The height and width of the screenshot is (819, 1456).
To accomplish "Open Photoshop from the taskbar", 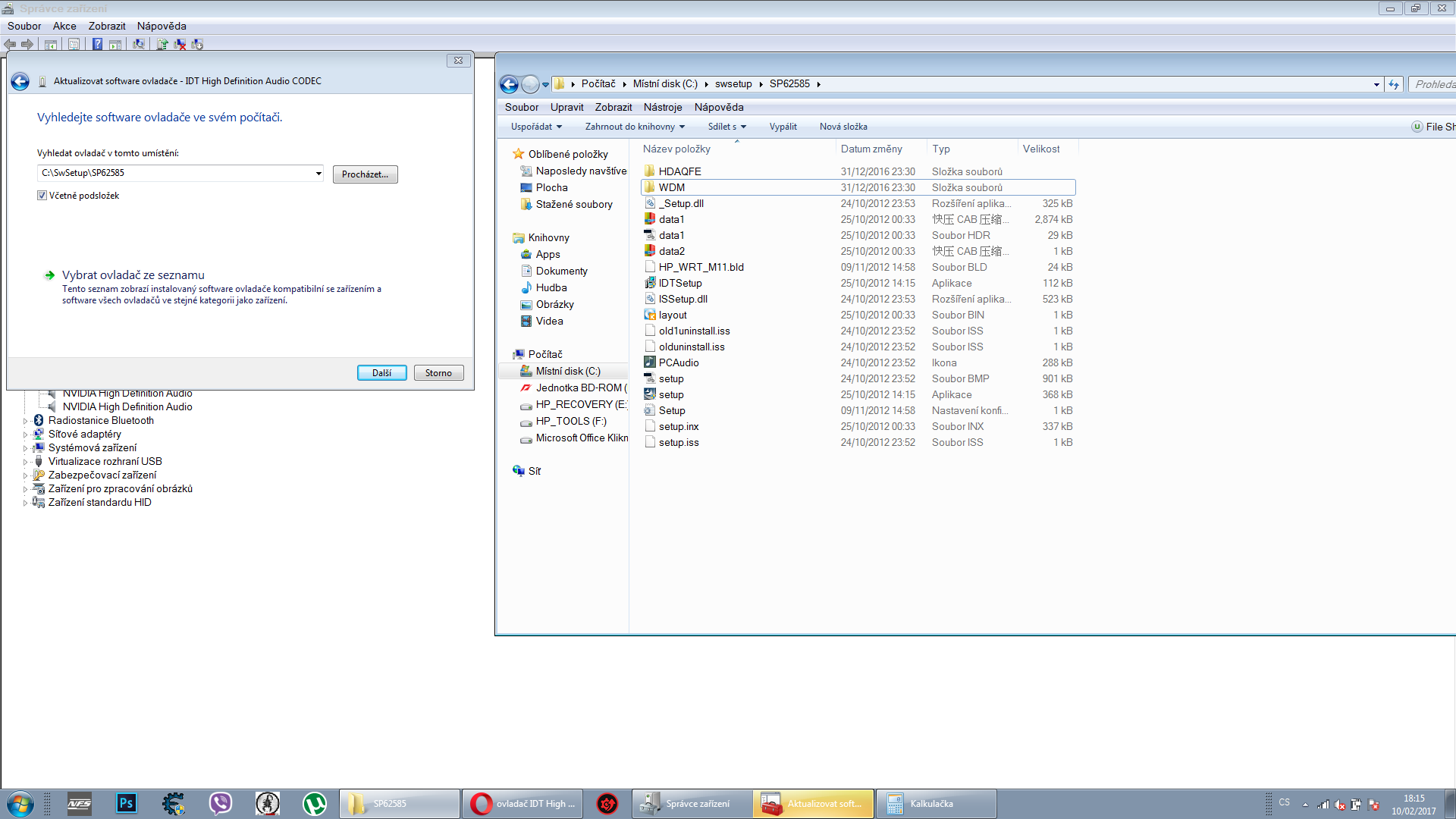I will [126, 803].
